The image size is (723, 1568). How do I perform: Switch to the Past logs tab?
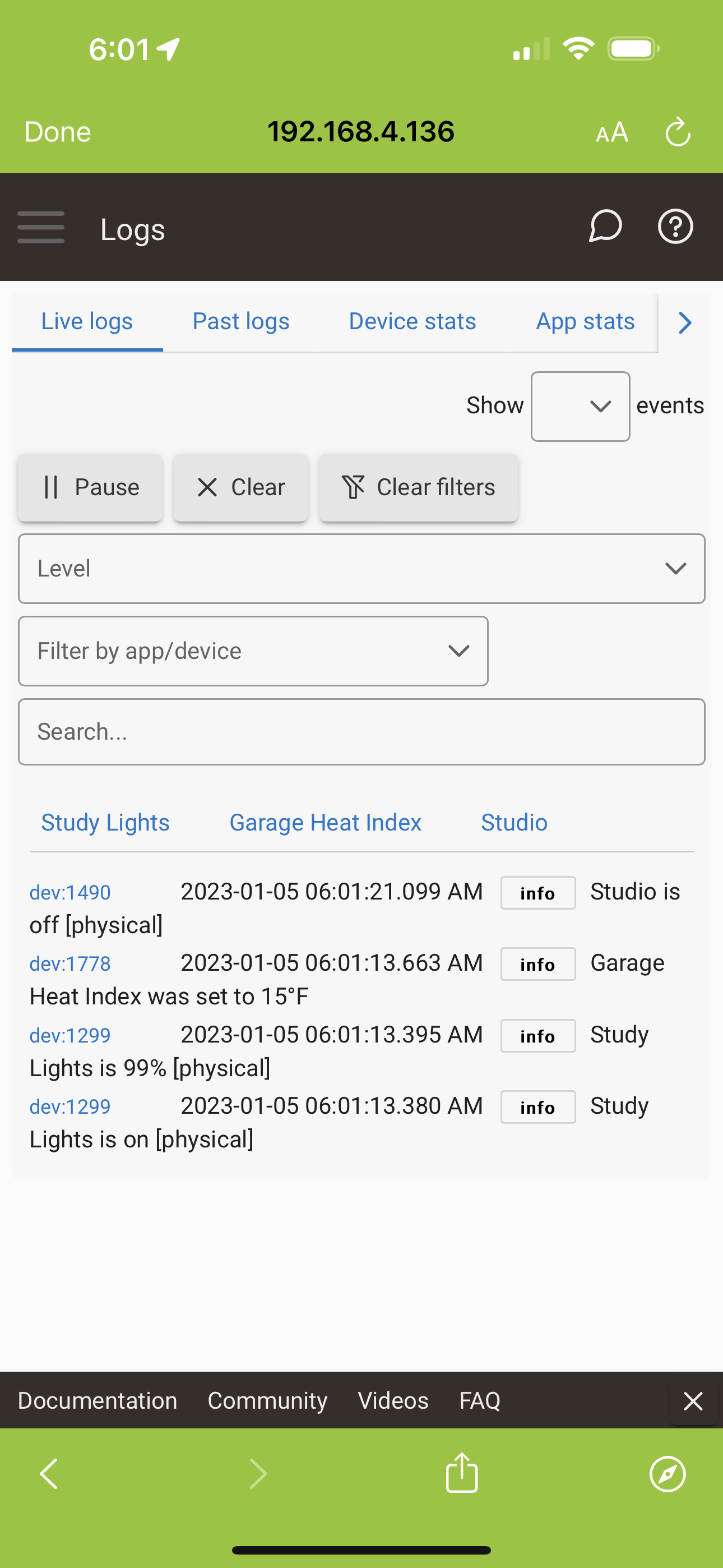240,321
